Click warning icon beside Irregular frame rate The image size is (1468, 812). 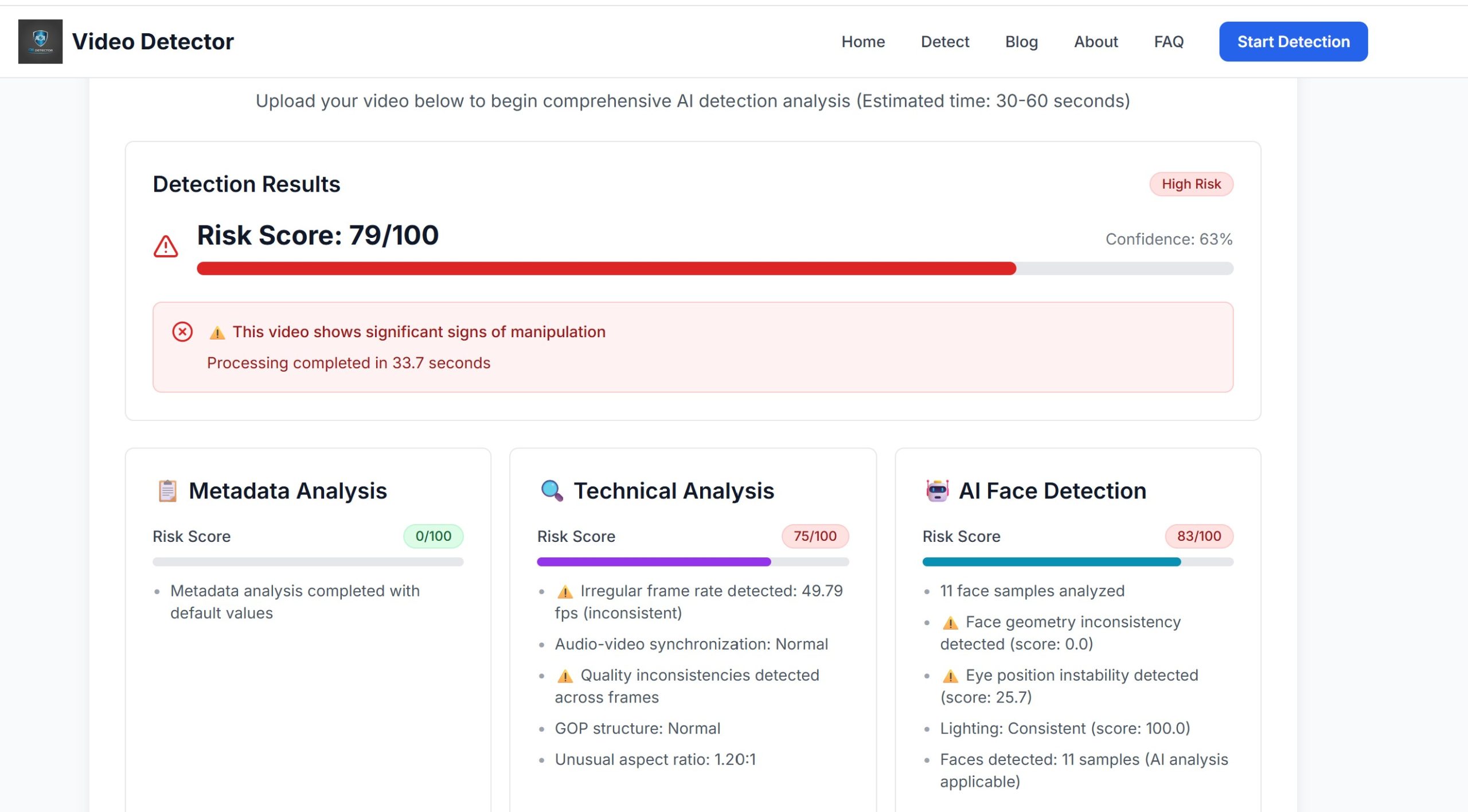(x=565, y=592)
